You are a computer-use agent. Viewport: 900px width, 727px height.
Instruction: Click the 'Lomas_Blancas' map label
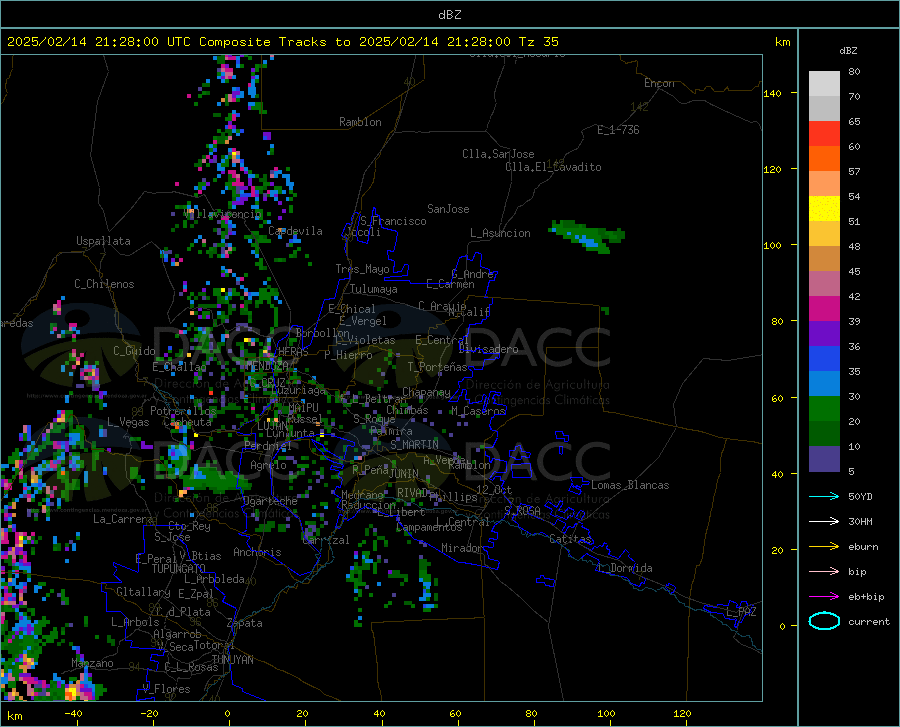click(x=630, y=485)
